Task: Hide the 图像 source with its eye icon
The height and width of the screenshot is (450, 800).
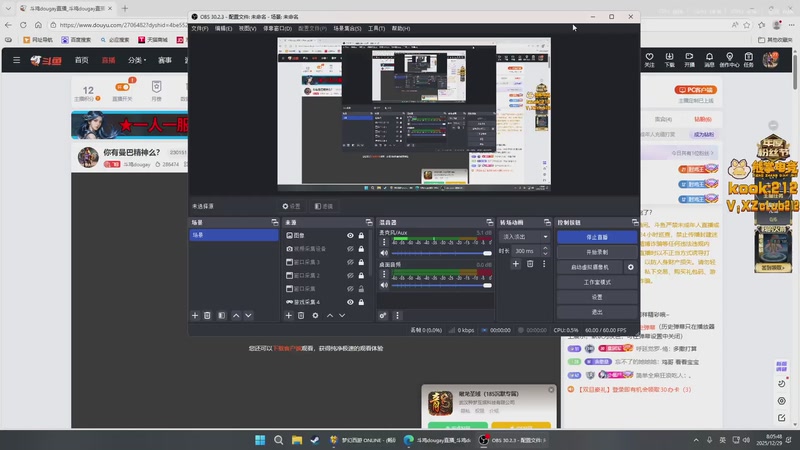Action: click(350, 236)
